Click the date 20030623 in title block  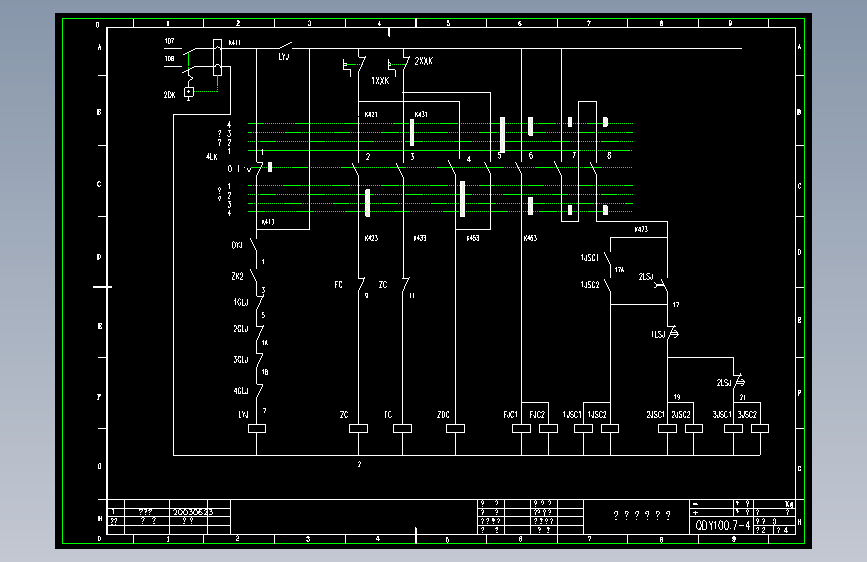coord(192,512)
